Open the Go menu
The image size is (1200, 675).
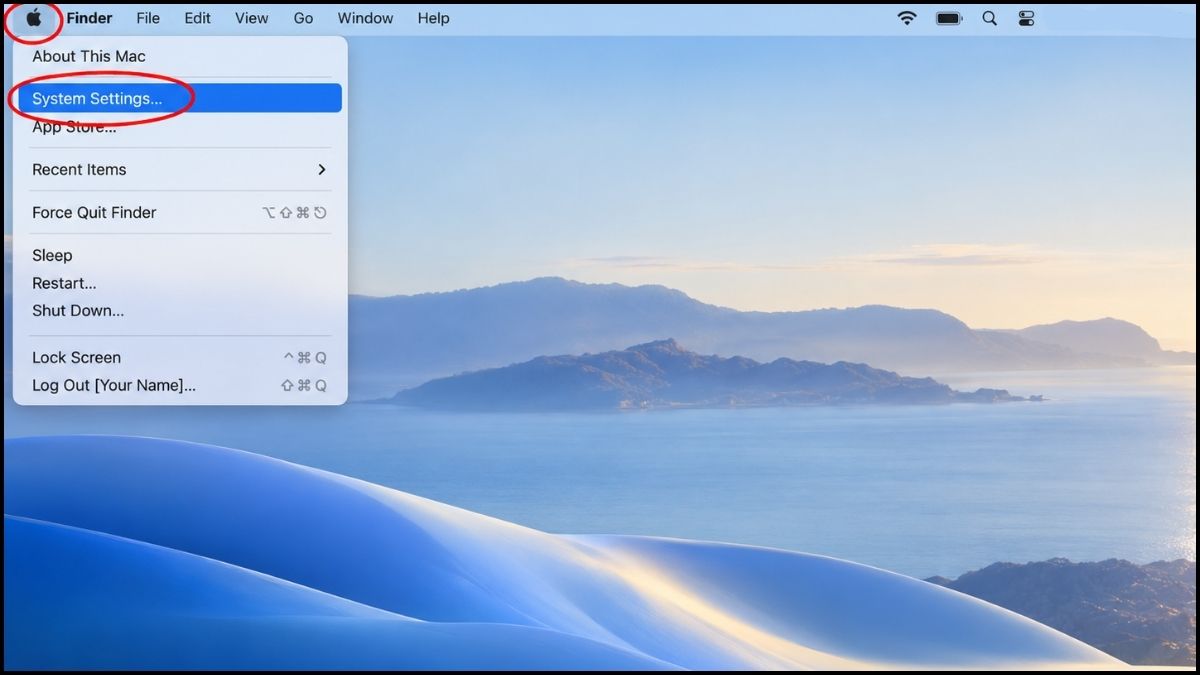304,18
